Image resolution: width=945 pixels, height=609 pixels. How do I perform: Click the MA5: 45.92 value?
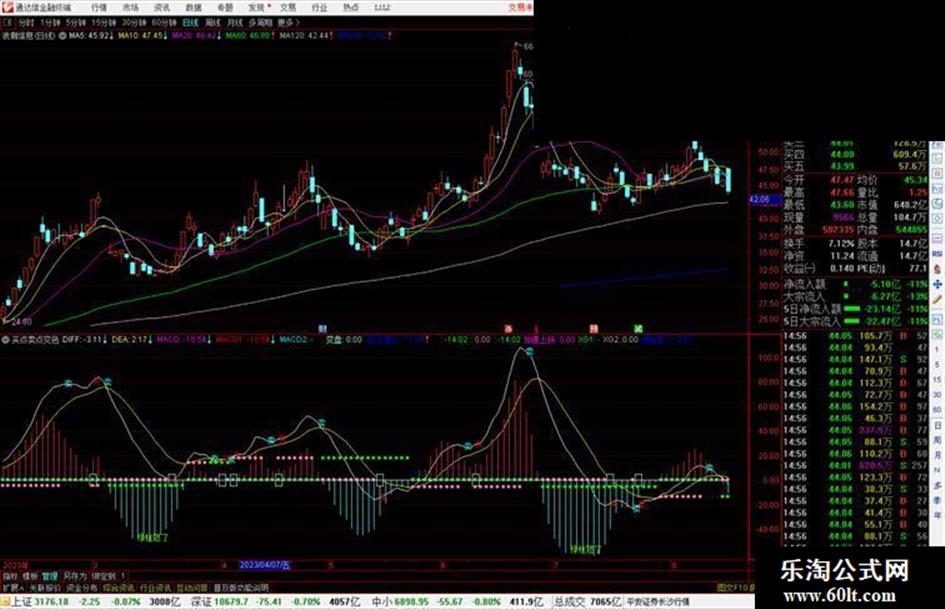click(x=90, y=36)
